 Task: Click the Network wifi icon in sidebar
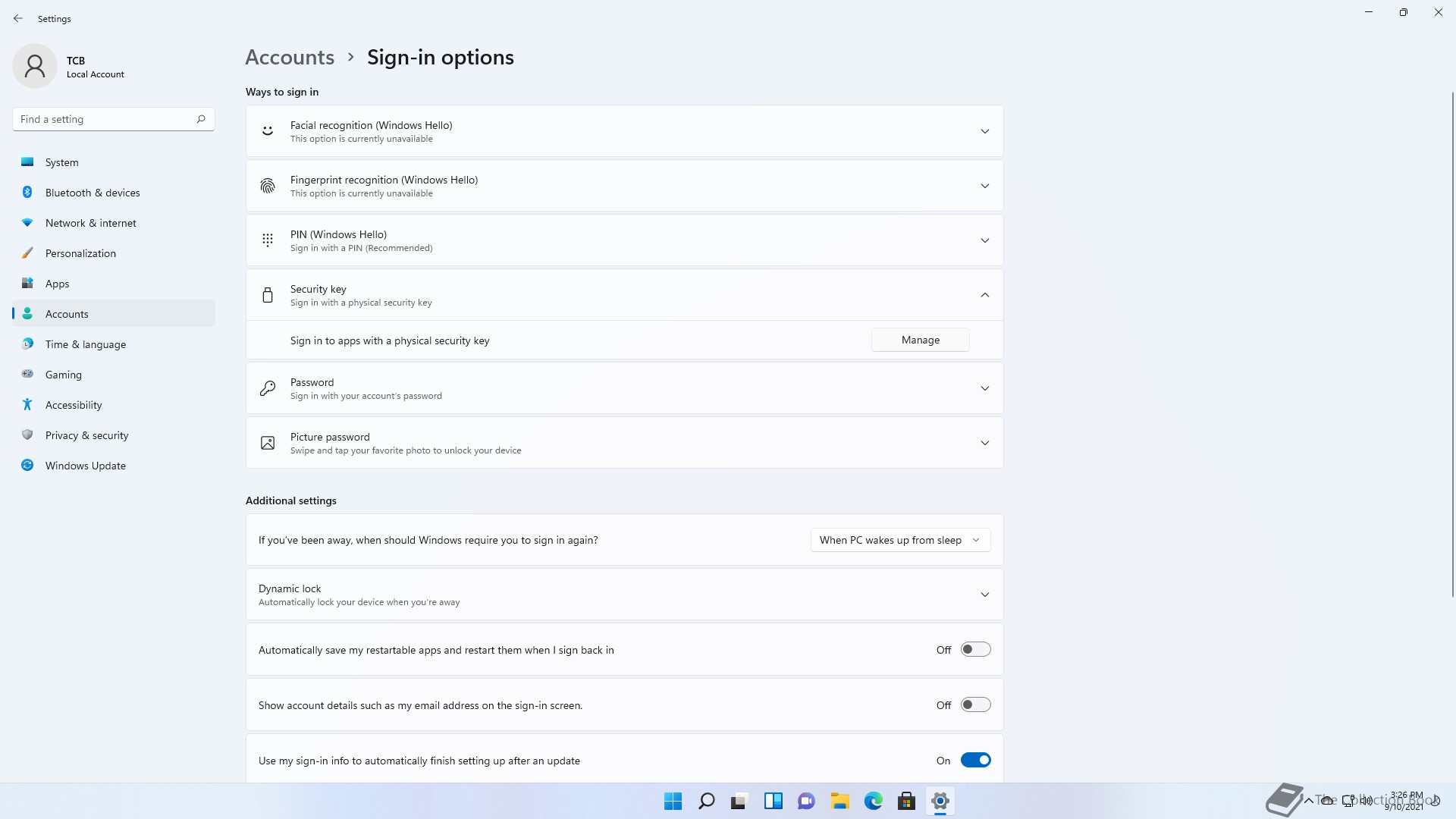[x=27, y=222]
